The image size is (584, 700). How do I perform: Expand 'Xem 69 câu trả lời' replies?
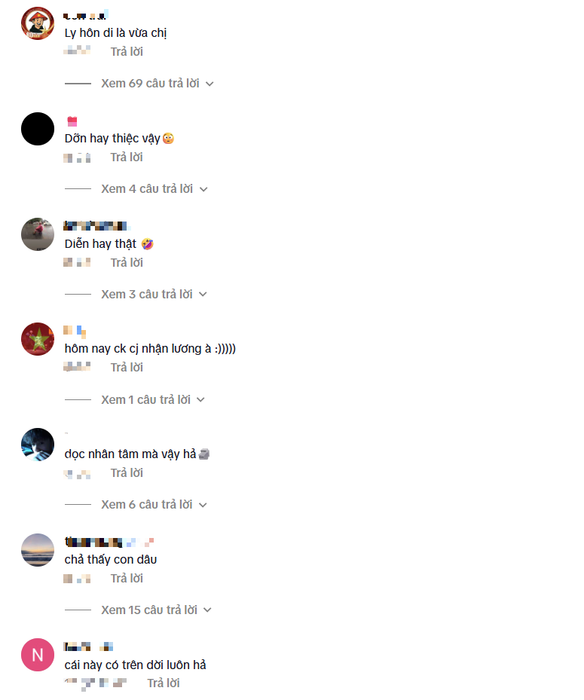click(157, 83)
